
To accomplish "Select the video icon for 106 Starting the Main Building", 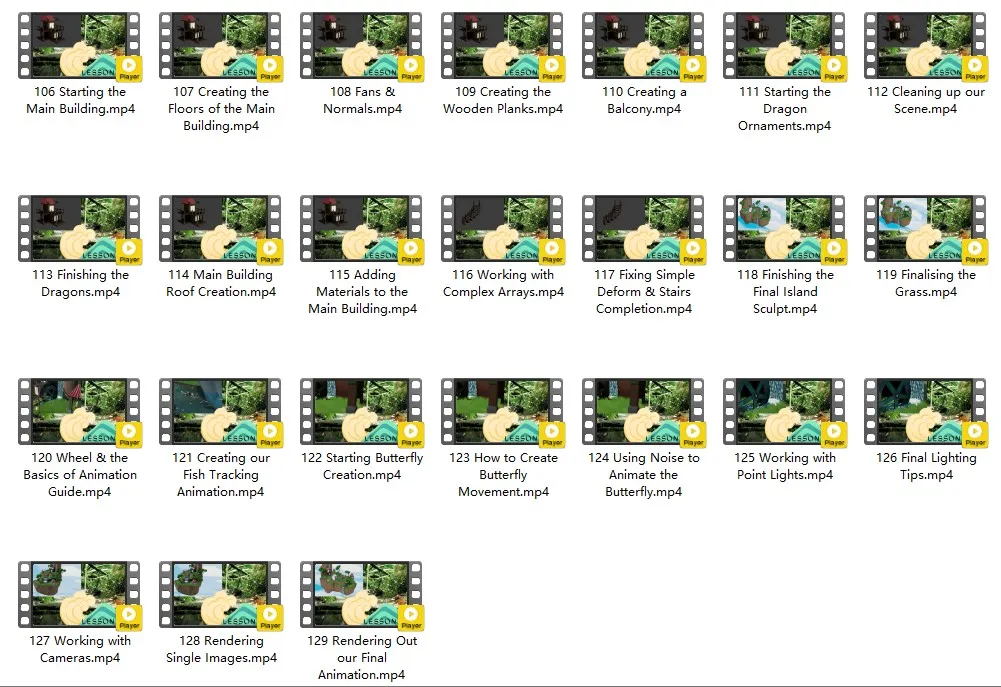I will [80, 46].
